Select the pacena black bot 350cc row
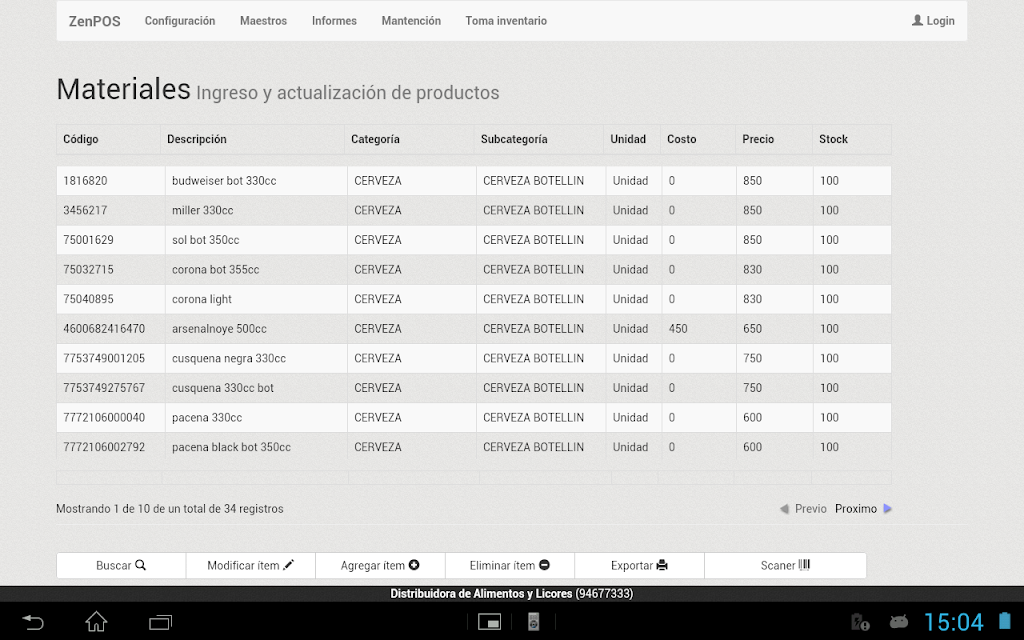The height and width of the screenshot is (640, 1024). [473, 447]
